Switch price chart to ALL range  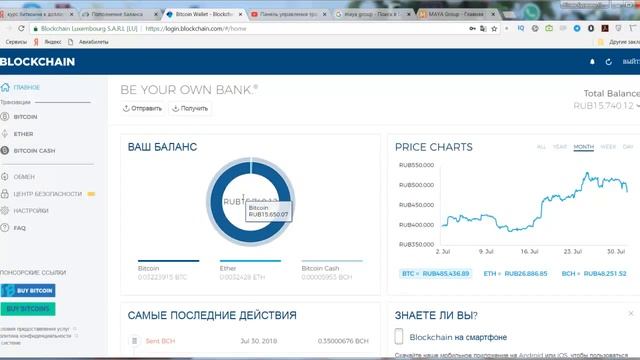[x=541, y=147]
